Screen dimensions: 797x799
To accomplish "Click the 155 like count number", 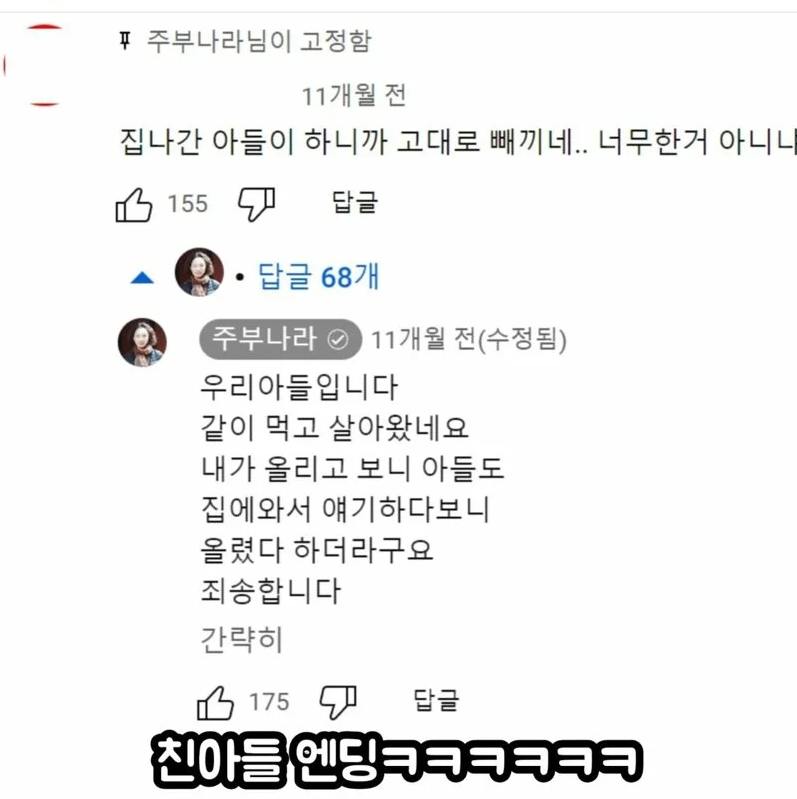I will [x=188, y=204].
